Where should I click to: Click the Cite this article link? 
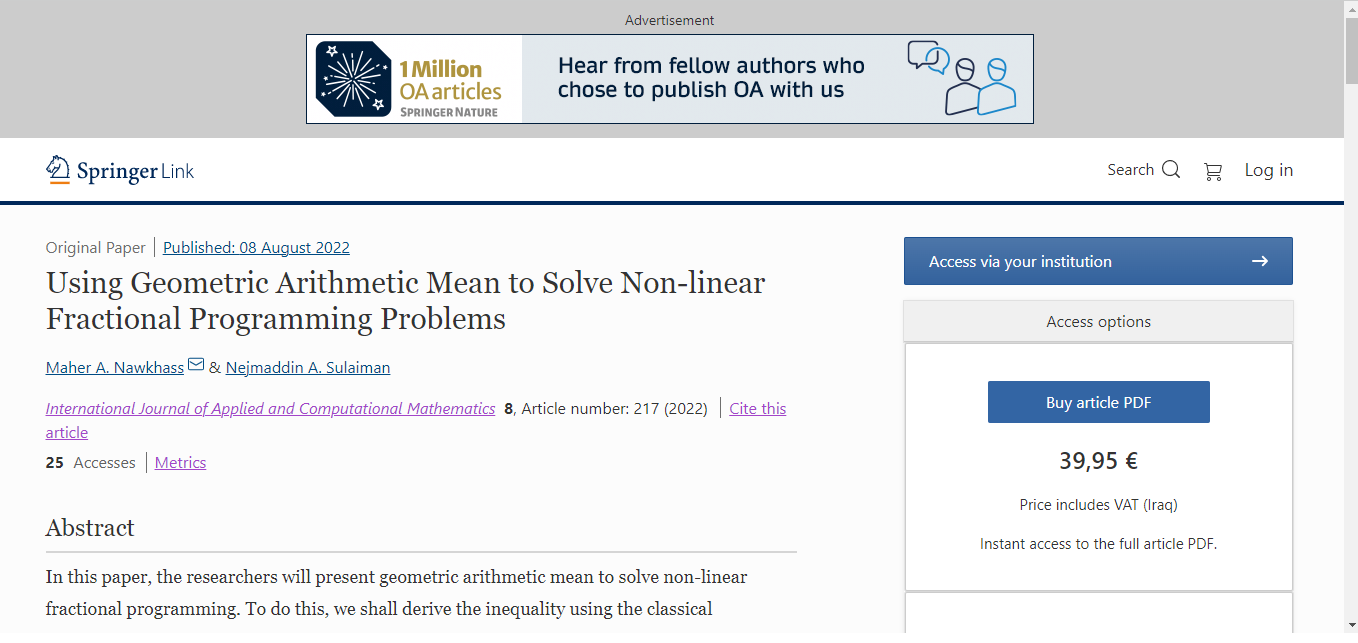757,409
